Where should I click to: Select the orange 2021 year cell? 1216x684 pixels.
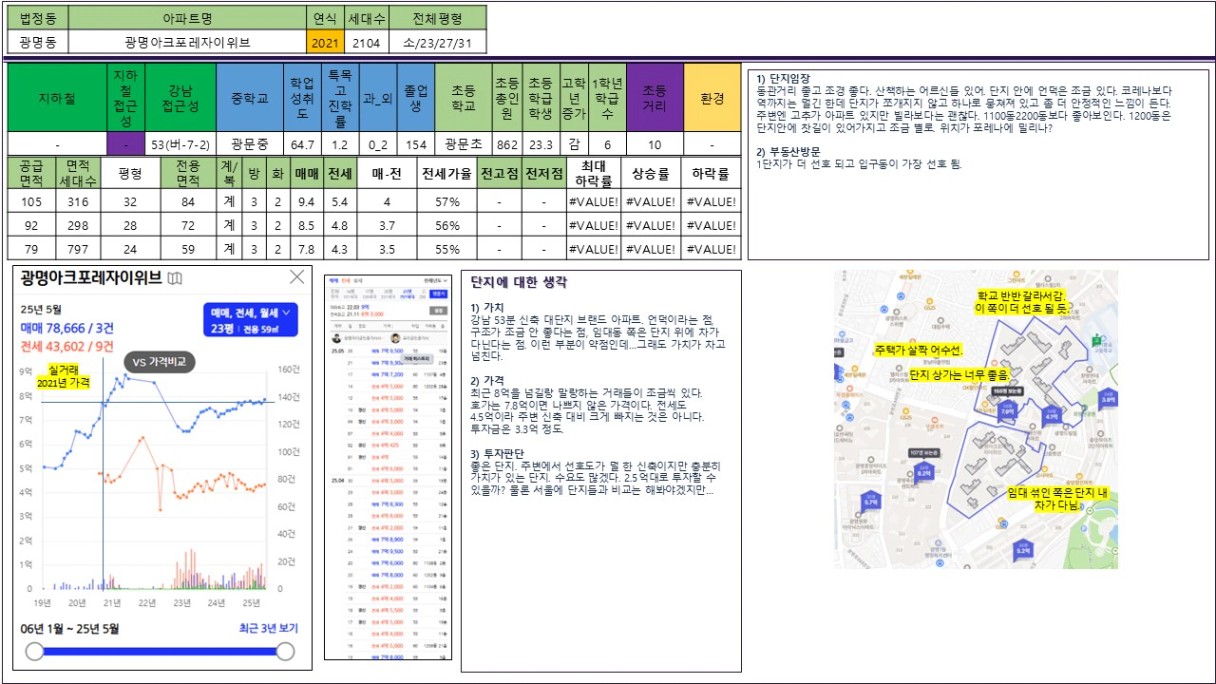pyautogui.click(x=325, y=43)
